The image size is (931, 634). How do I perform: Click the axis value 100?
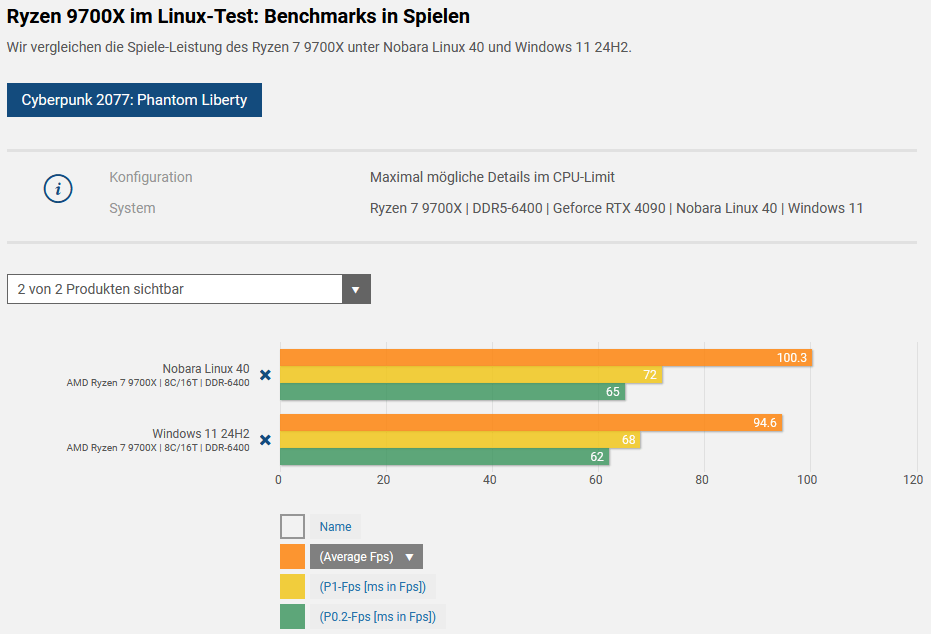(x=807, y=480)
